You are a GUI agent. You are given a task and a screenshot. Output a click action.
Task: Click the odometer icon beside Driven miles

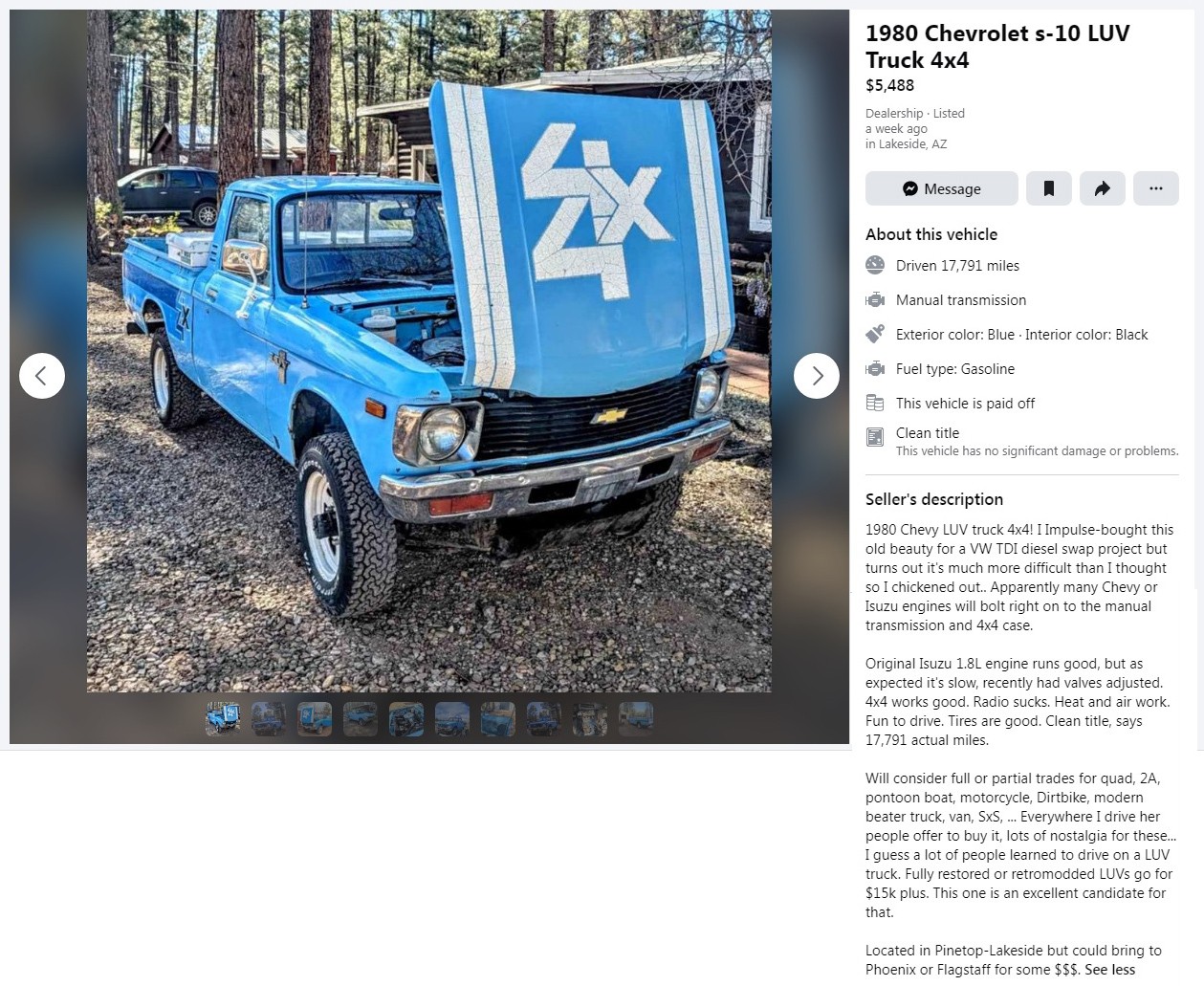pos(875,265)
